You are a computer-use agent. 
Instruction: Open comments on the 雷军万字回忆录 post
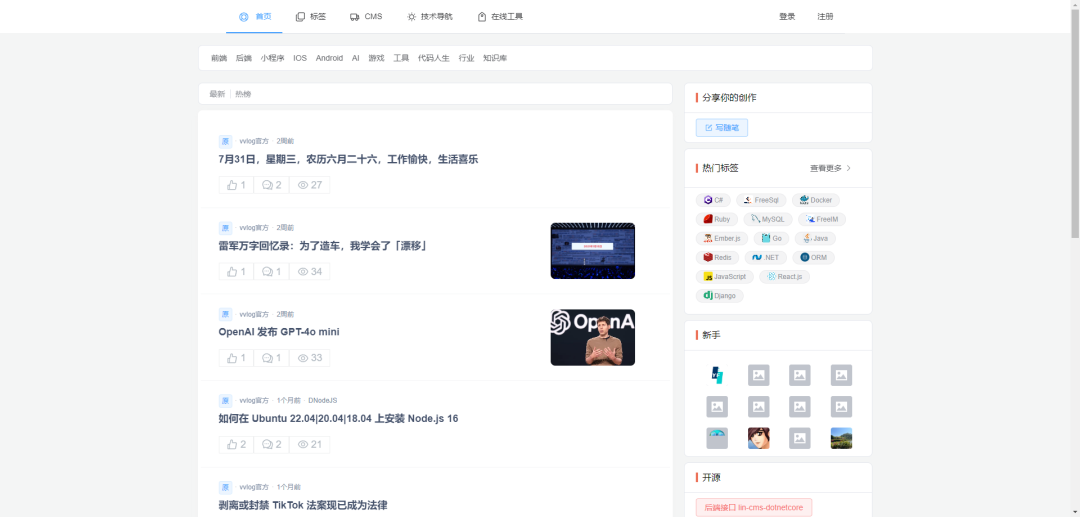(271, 271)
